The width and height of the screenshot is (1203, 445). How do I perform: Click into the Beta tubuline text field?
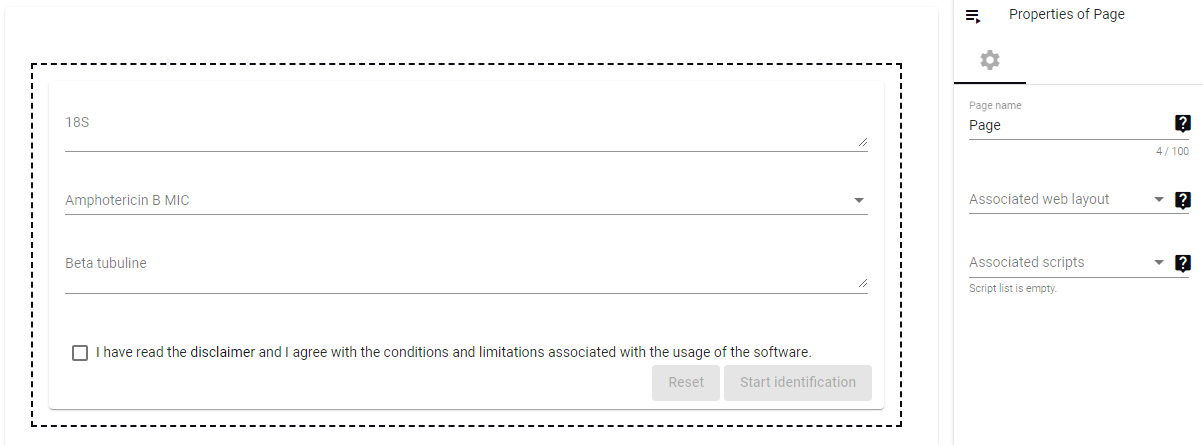click(x=466, y=272)
